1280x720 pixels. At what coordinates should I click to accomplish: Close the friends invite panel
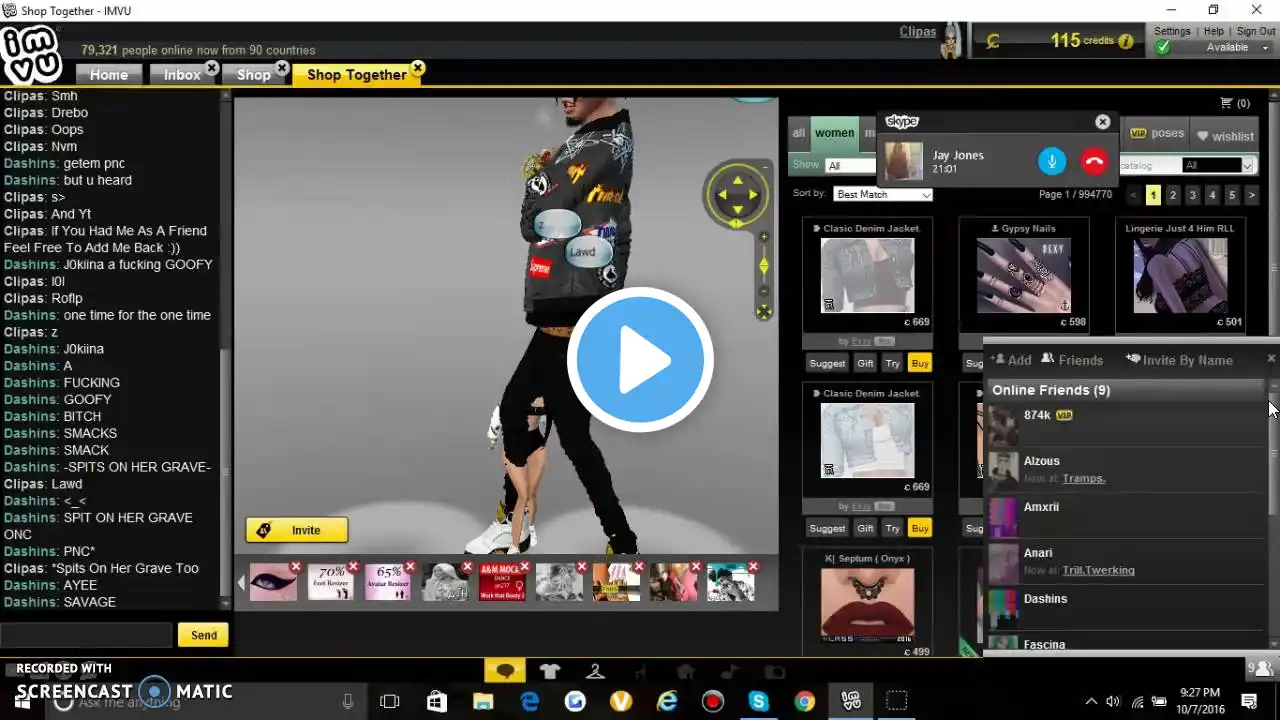point(1271,358)
